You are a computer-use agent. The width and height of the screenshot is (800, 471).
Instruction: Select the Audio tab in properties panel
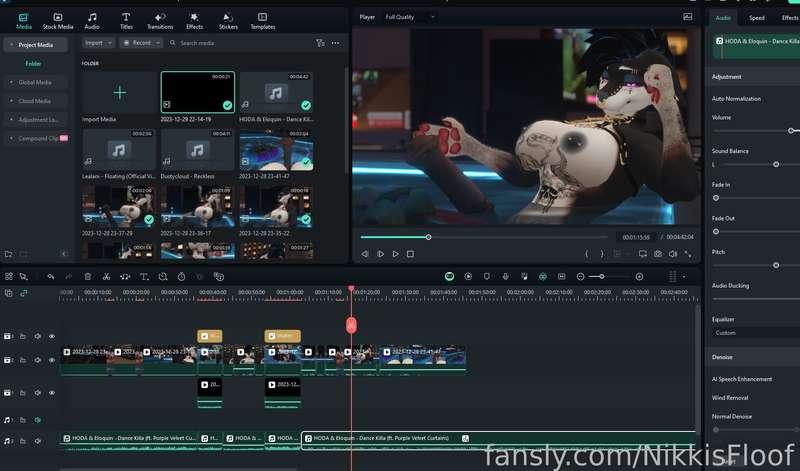(x=723, y=18)
